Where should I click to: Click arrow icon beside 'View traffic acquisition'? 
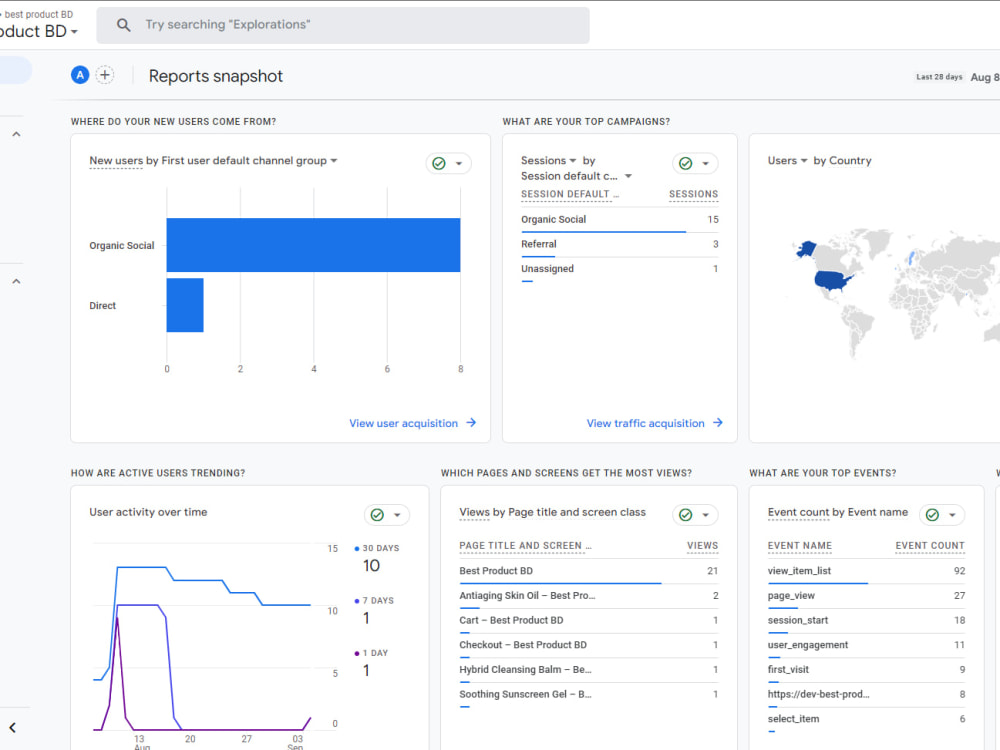point(717,423)
